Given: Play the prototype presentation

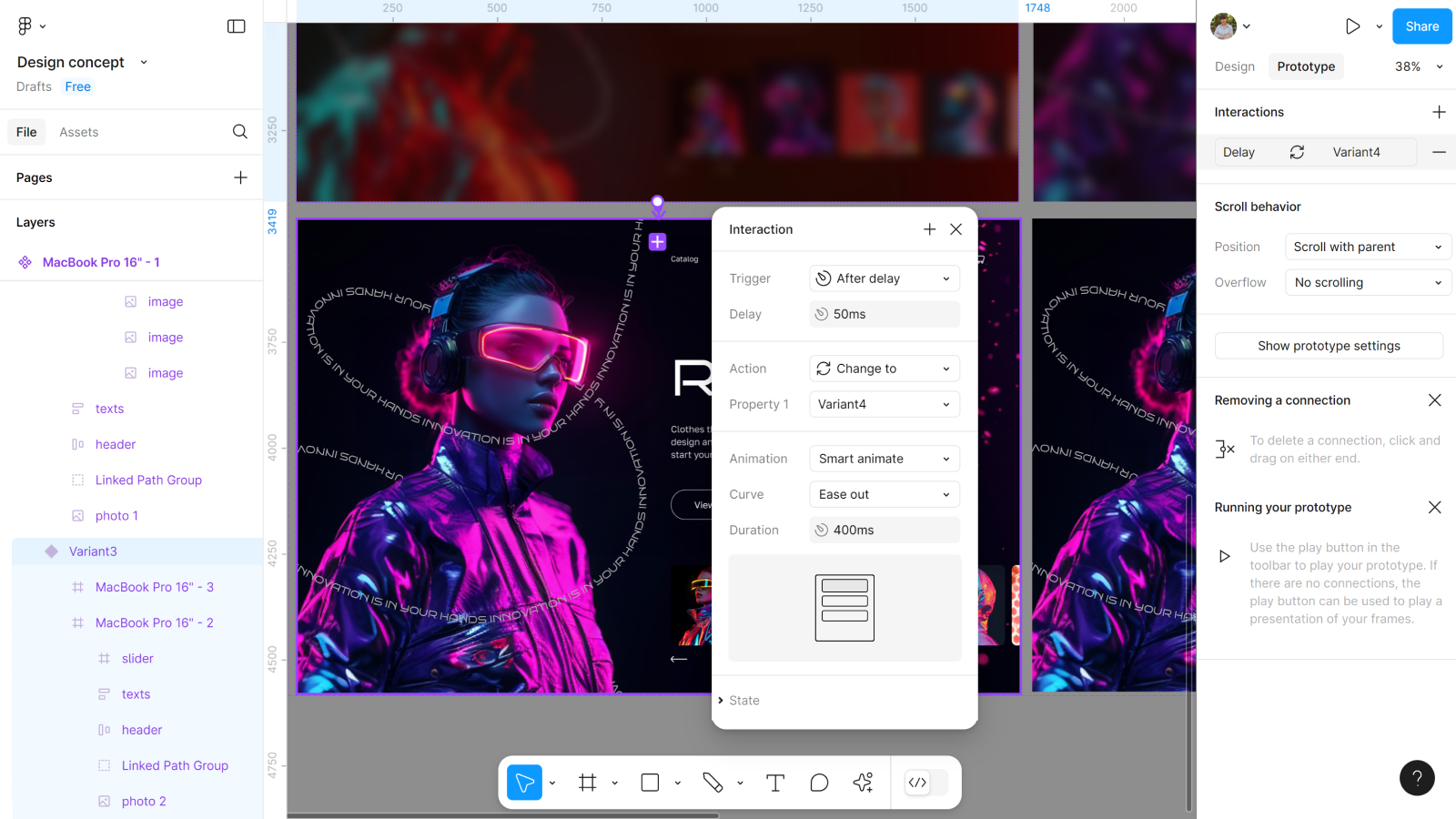Looking at the screenshot, I should tap(1352, 26).
